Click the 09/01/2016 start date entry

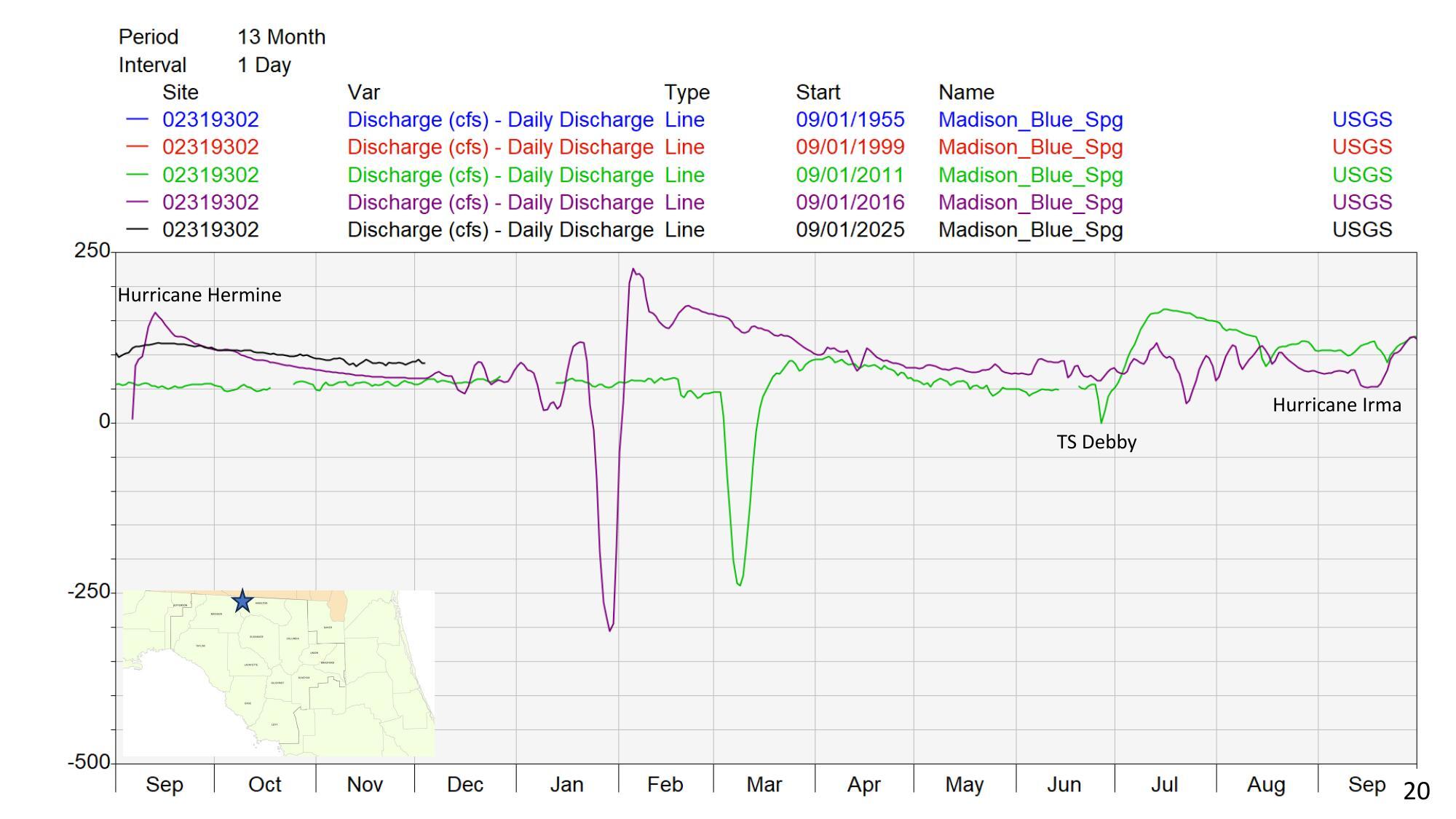(850, 202)
